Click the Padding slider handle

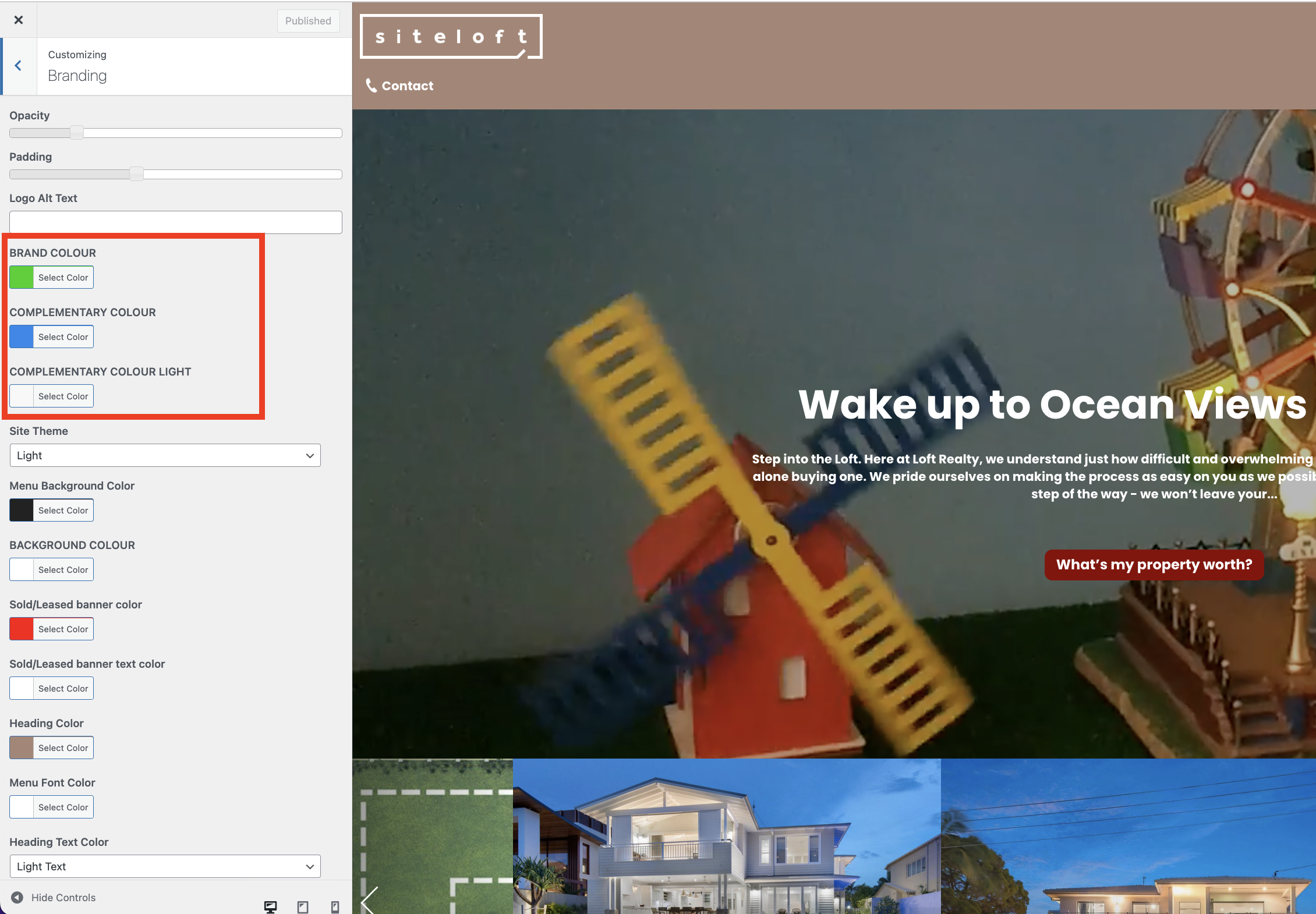tap(136, 174)
